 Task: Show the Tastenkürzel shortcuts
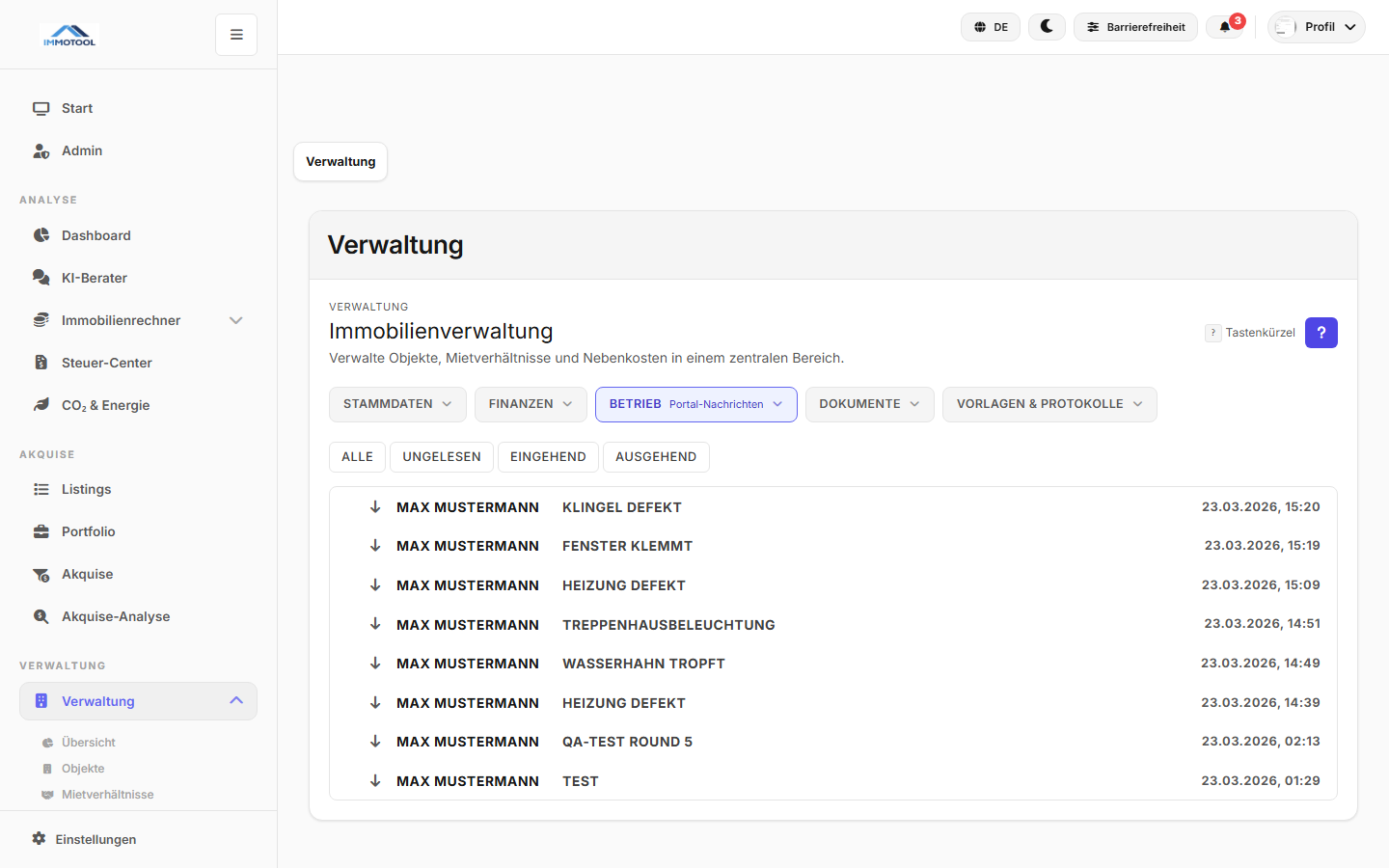coord(1250,333)
